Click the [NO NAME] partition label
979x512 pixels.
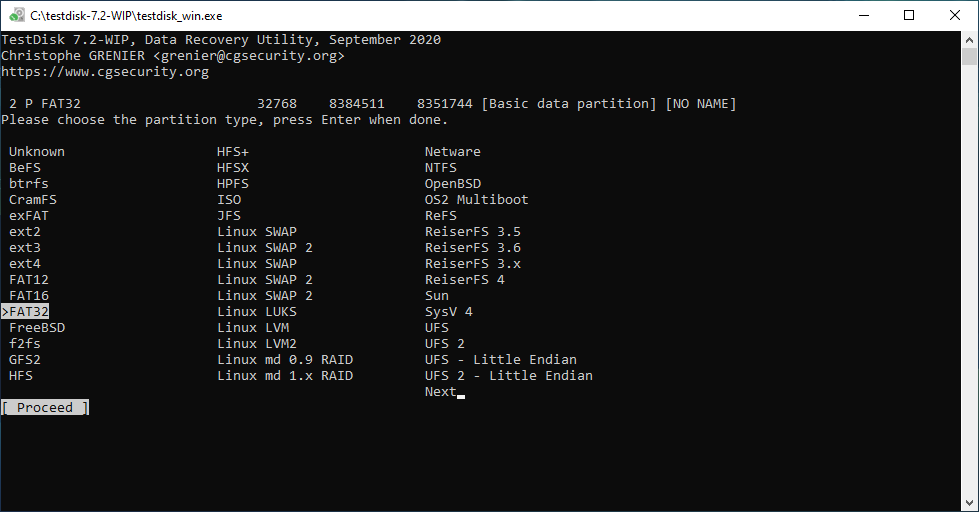click(701, 104)
